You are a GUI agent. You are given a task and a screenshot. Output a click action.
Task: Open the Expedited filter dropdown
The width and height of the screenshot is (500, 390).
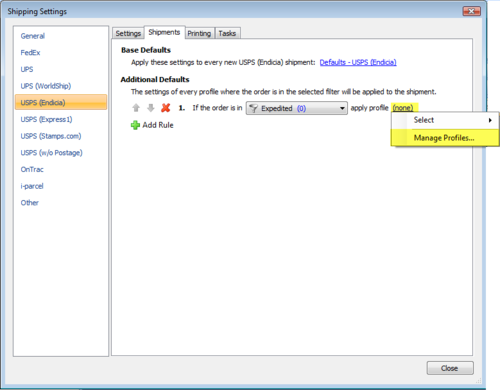pos(297,108)
